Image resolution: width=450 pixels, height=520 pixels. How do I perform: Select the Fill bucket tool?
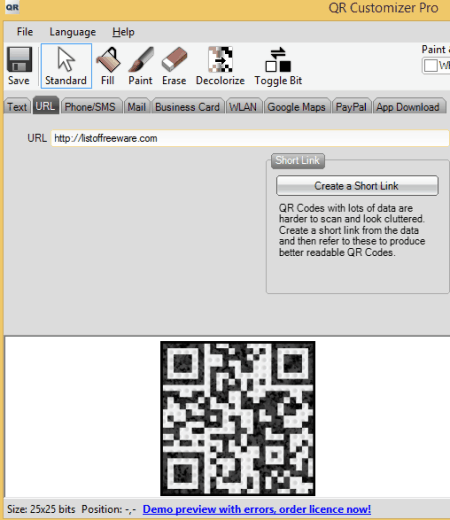[x=108, y=66]
